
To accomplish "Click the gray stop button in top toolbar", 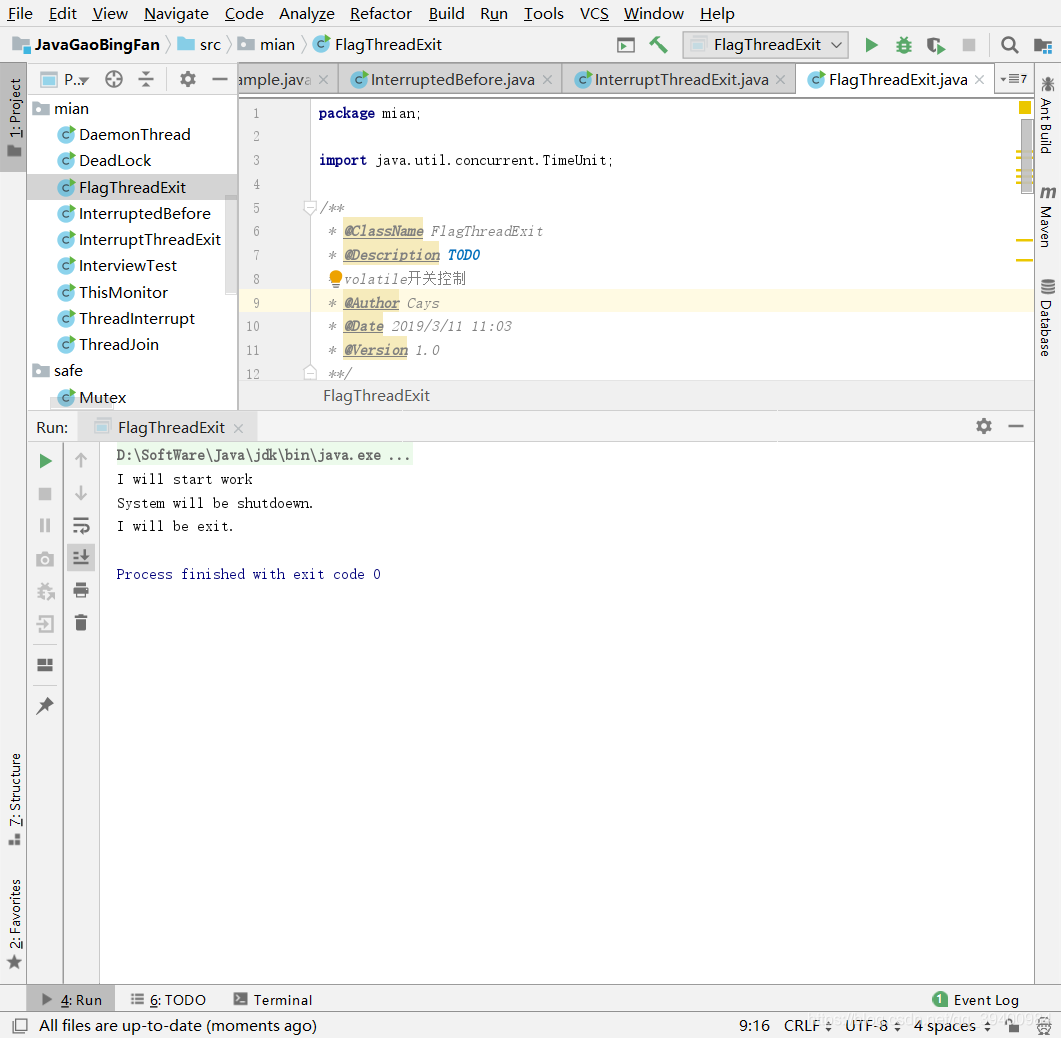I will (x=969, y=45).
